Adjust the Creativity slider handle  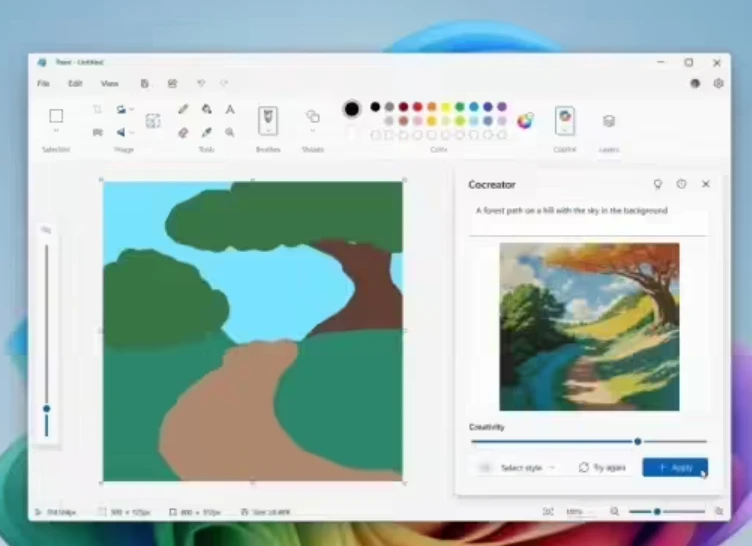(x=637, y=441)
